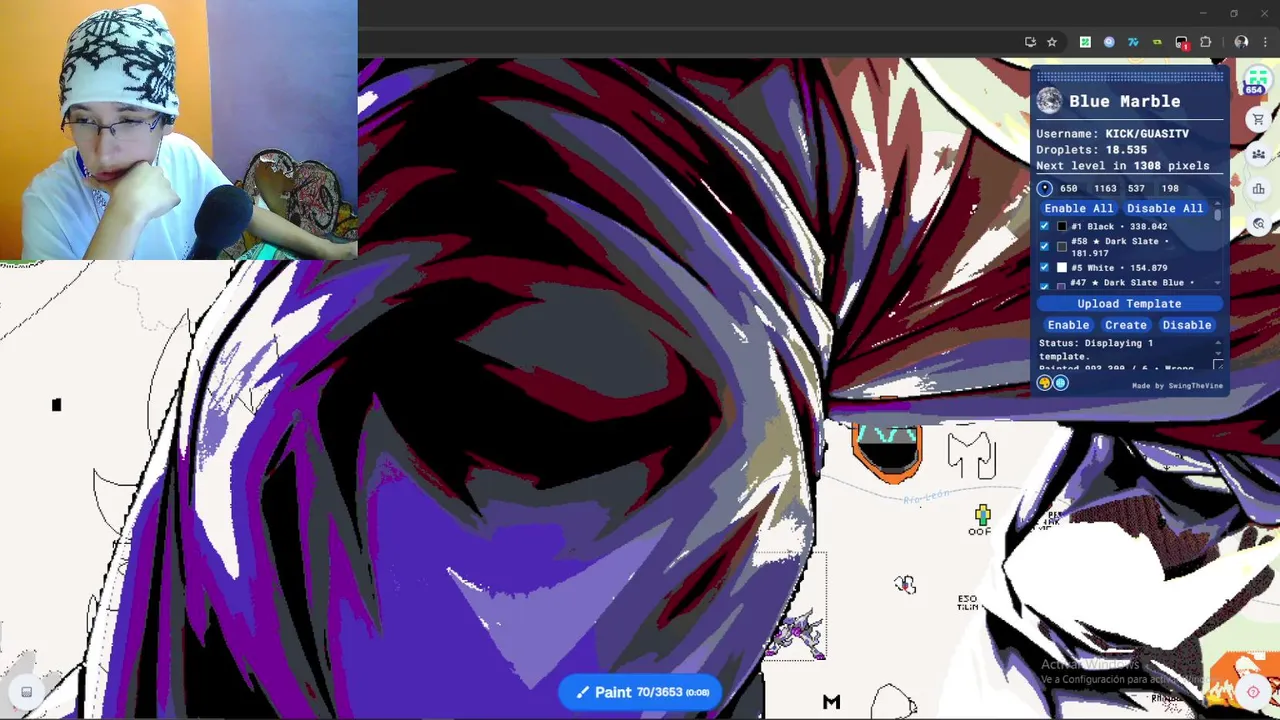
Task: Click Made by SwingTheVine credit
Action: pyautogui.click(x=1177, y=385)
